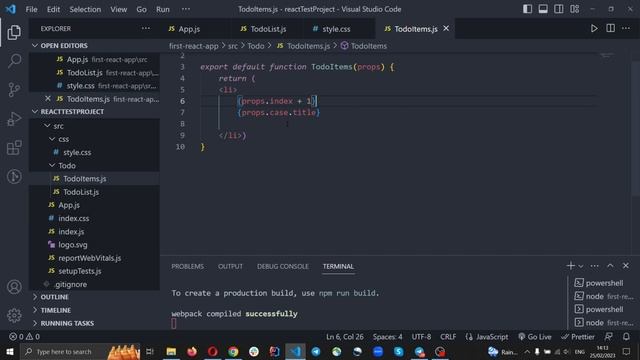
Task: Click the Windows Start button
Action: 9,351
